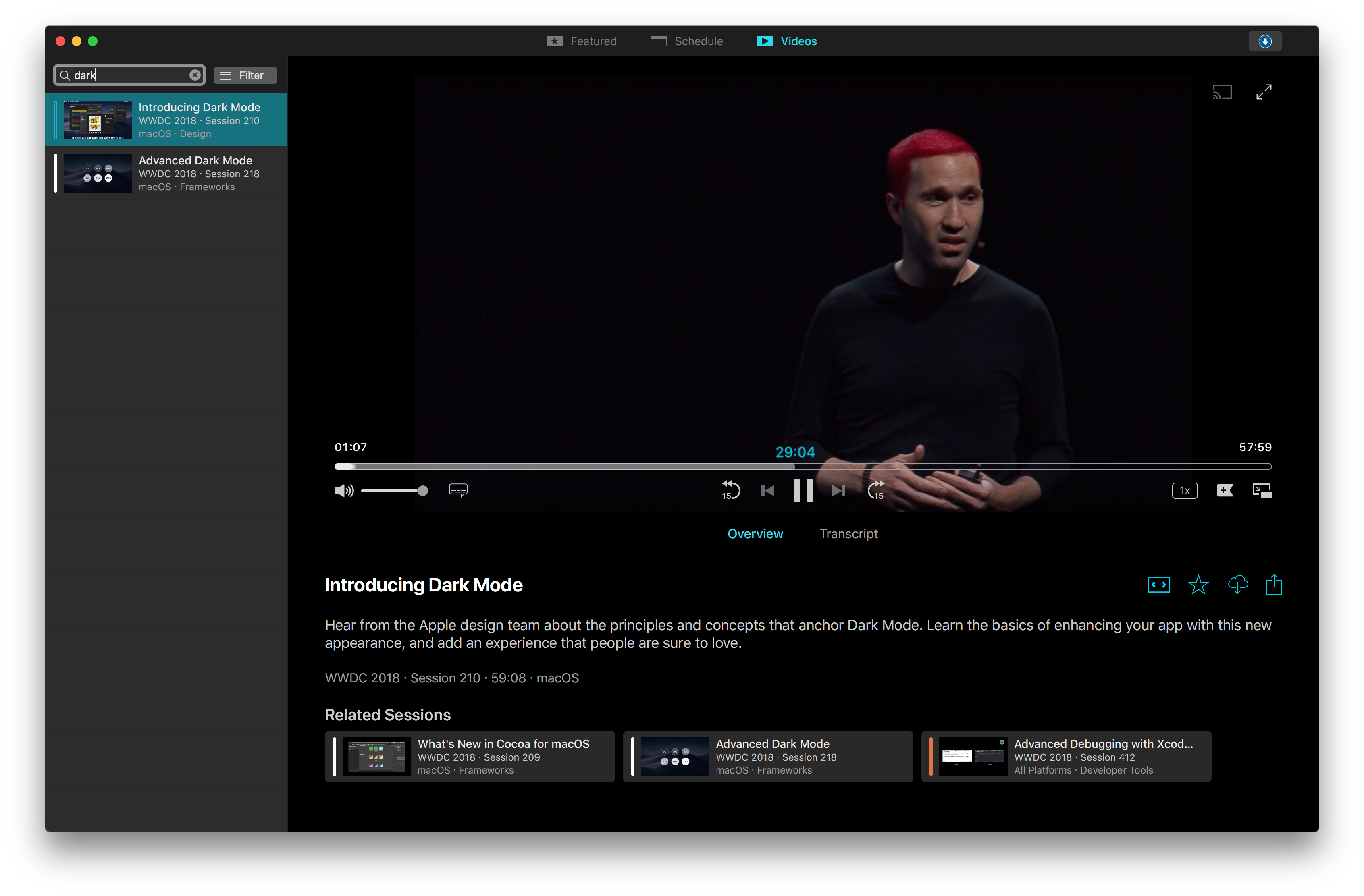Enter fullscreen playback mode
Image resolution: width=1364 pixels, height=896 pixels.
click(1264, 91)
